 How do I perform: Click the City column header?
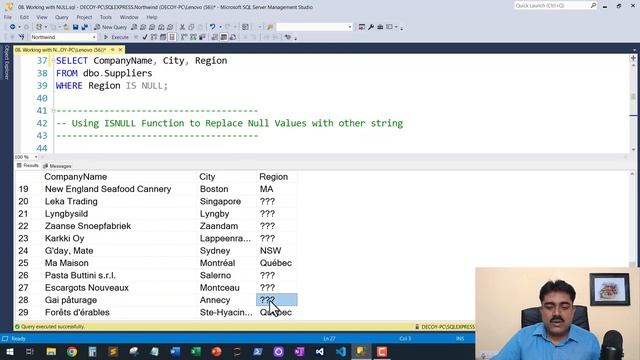(x=227, y=177)
